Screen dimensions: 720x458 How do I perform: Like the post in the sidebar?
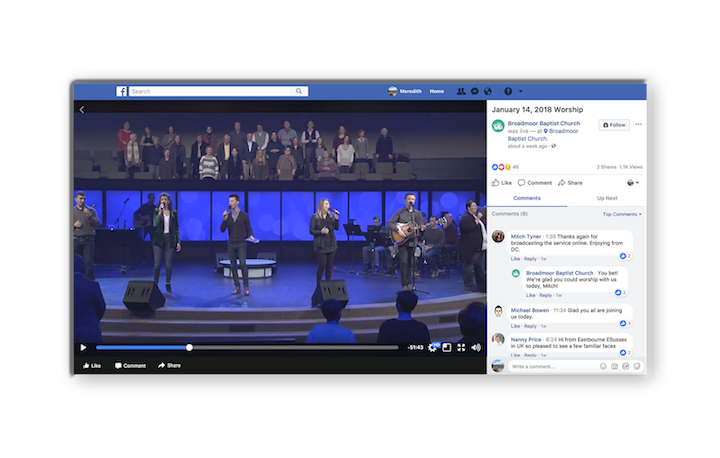502,183
